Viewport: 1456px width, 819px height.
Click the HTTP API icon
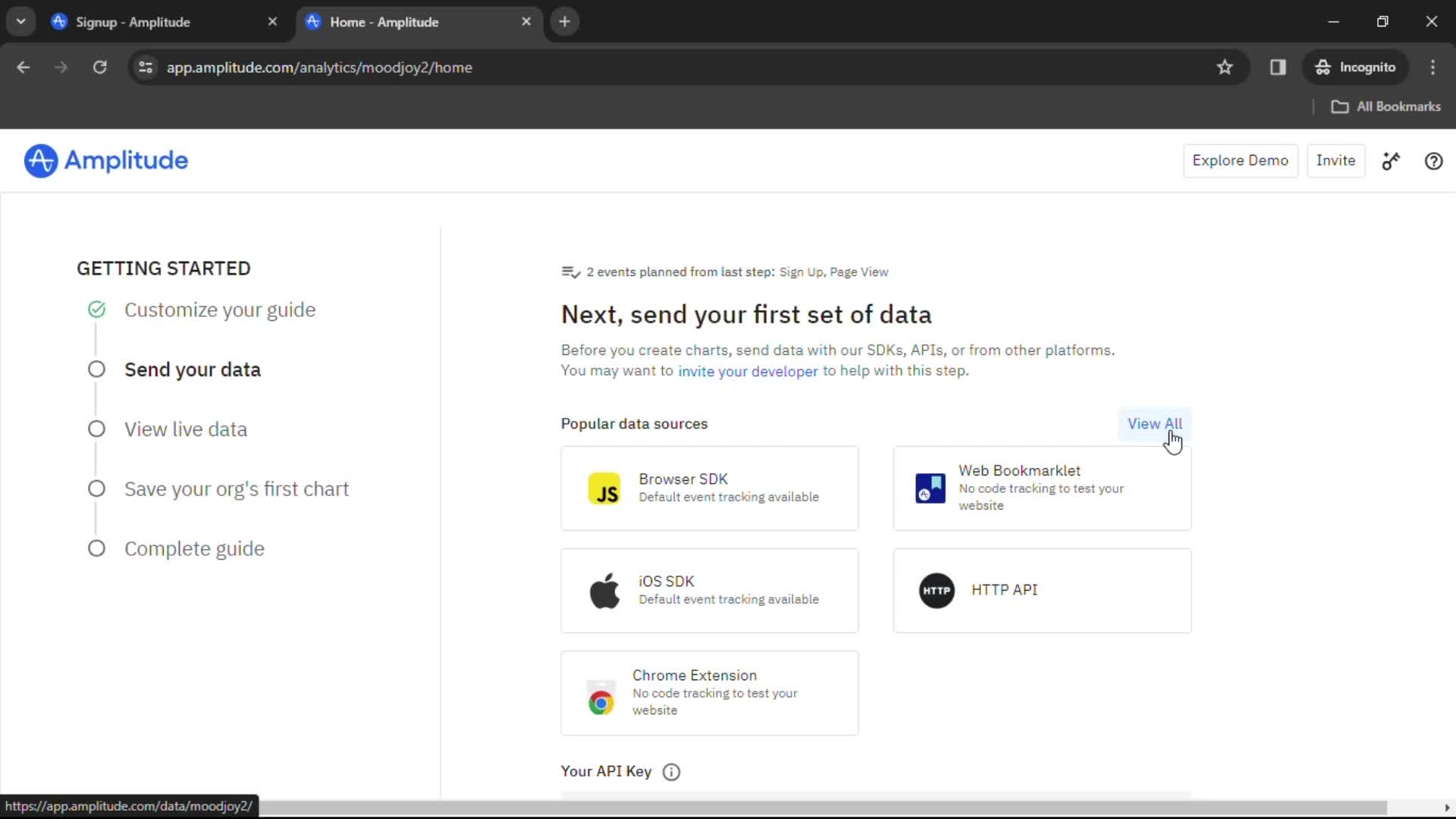pyautogui.click(x=937, y=591)
